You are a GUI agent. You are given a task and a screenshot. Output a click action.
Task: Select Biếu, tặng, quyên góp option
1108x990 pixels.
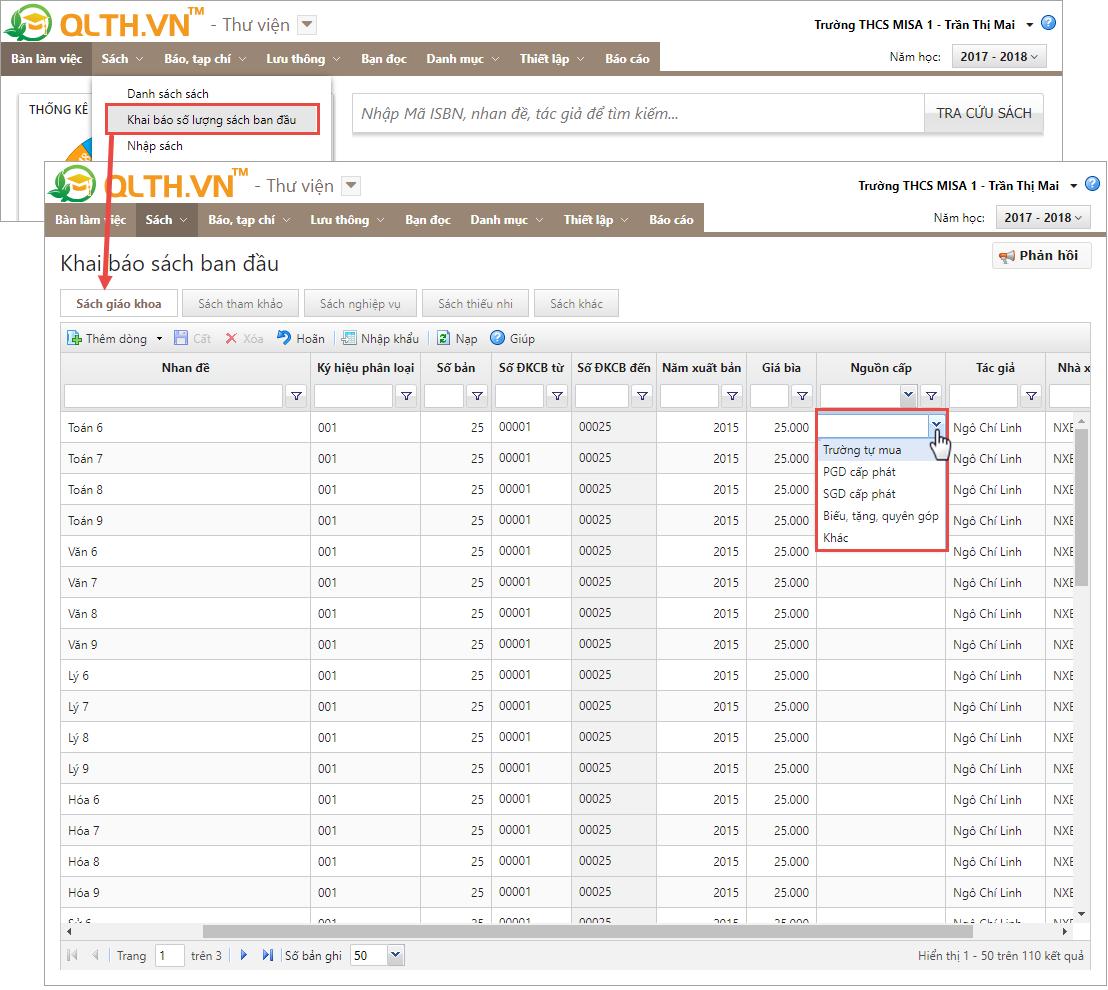pos(880,516)
